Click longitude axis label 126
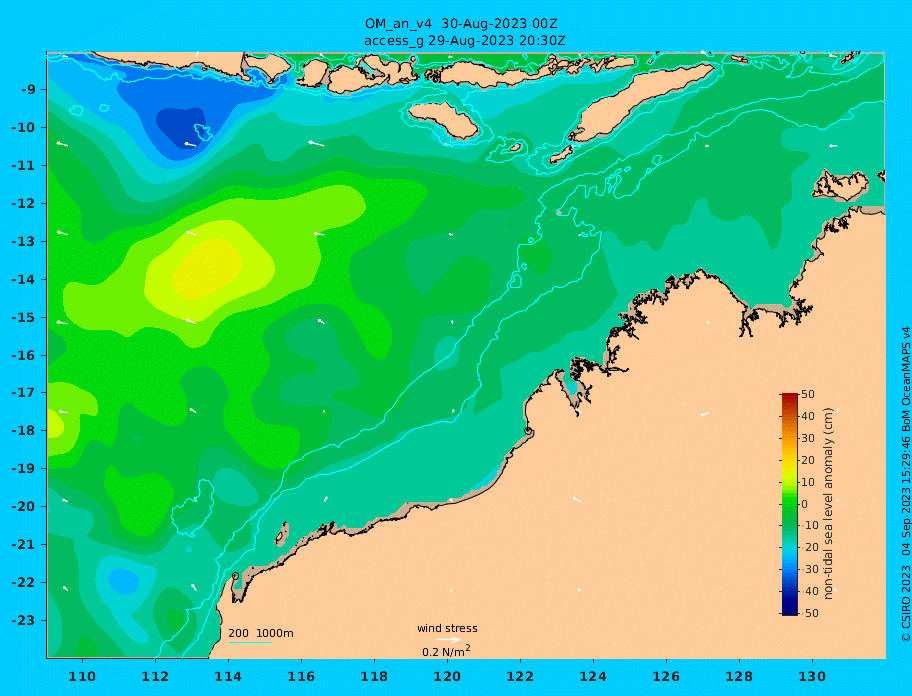 point(666,676)
